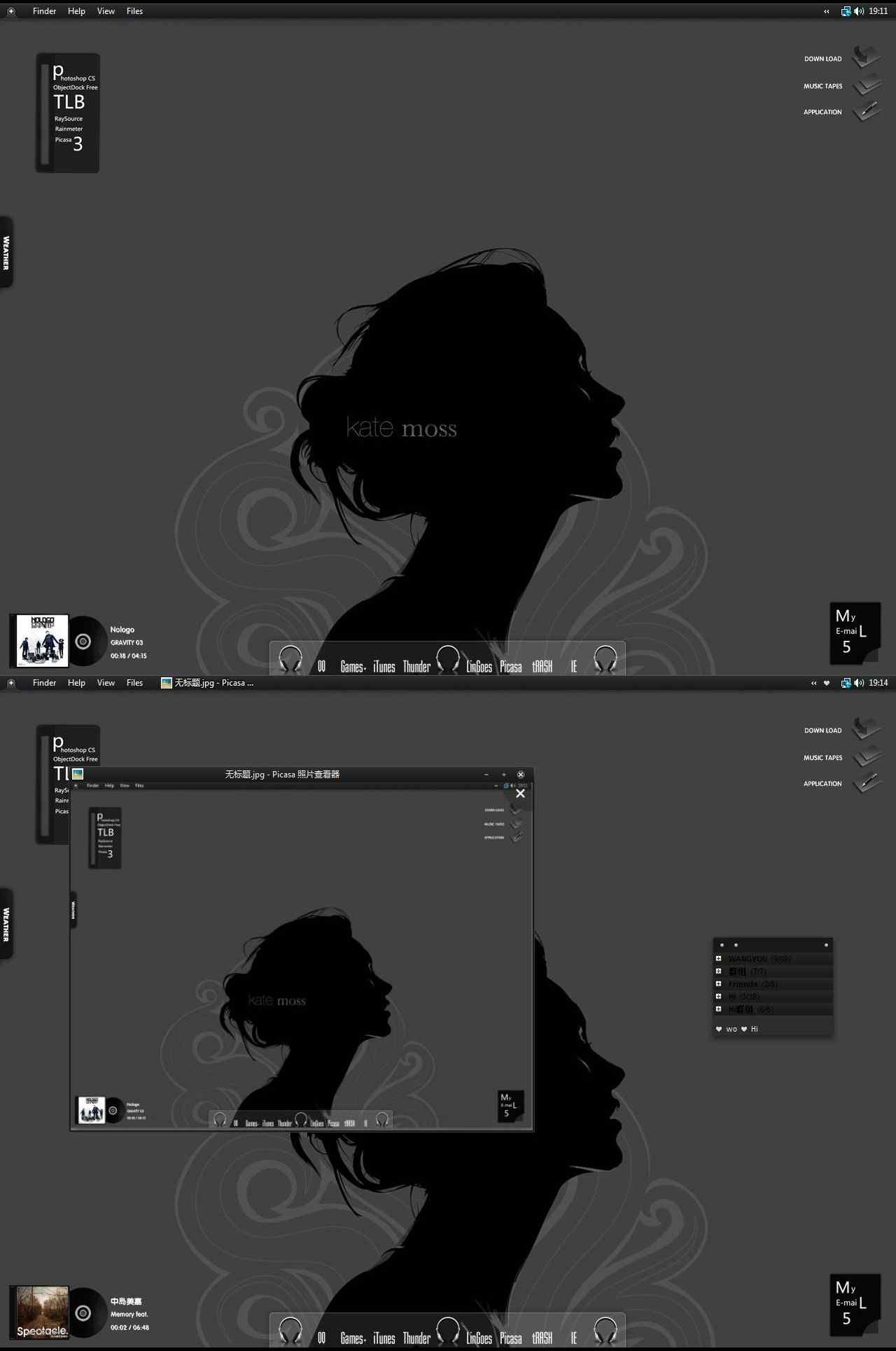896x1351 pixels.
Task: Select the 无标题.jpg - Picasa taskbar button
Action: [207, 683]
